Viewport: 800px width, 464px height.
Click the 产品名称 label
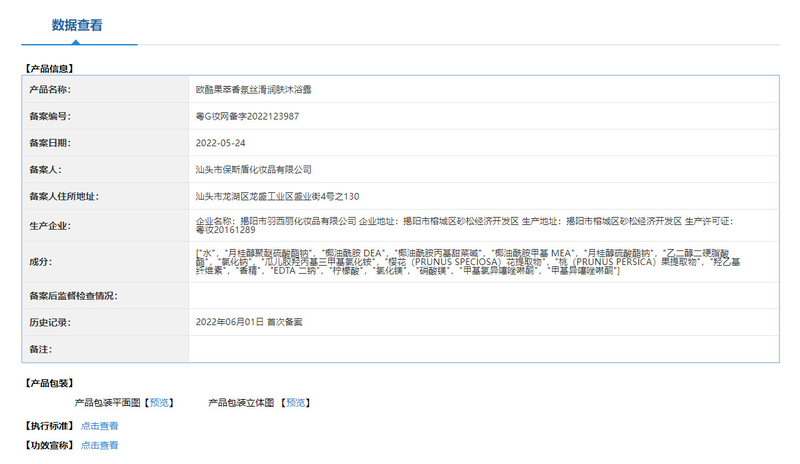click(50, 89)
